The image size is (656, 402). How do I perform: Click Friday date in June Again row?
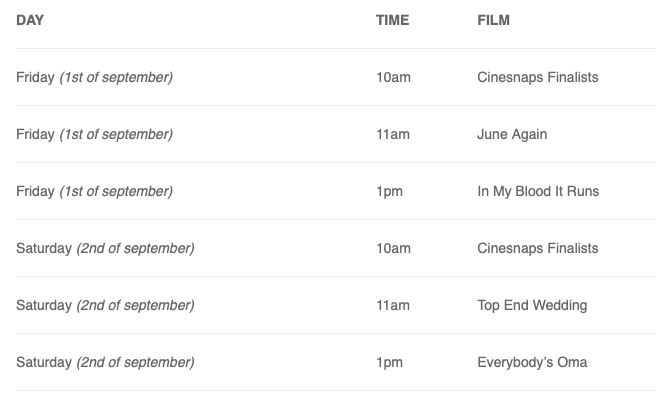[95, 134]
